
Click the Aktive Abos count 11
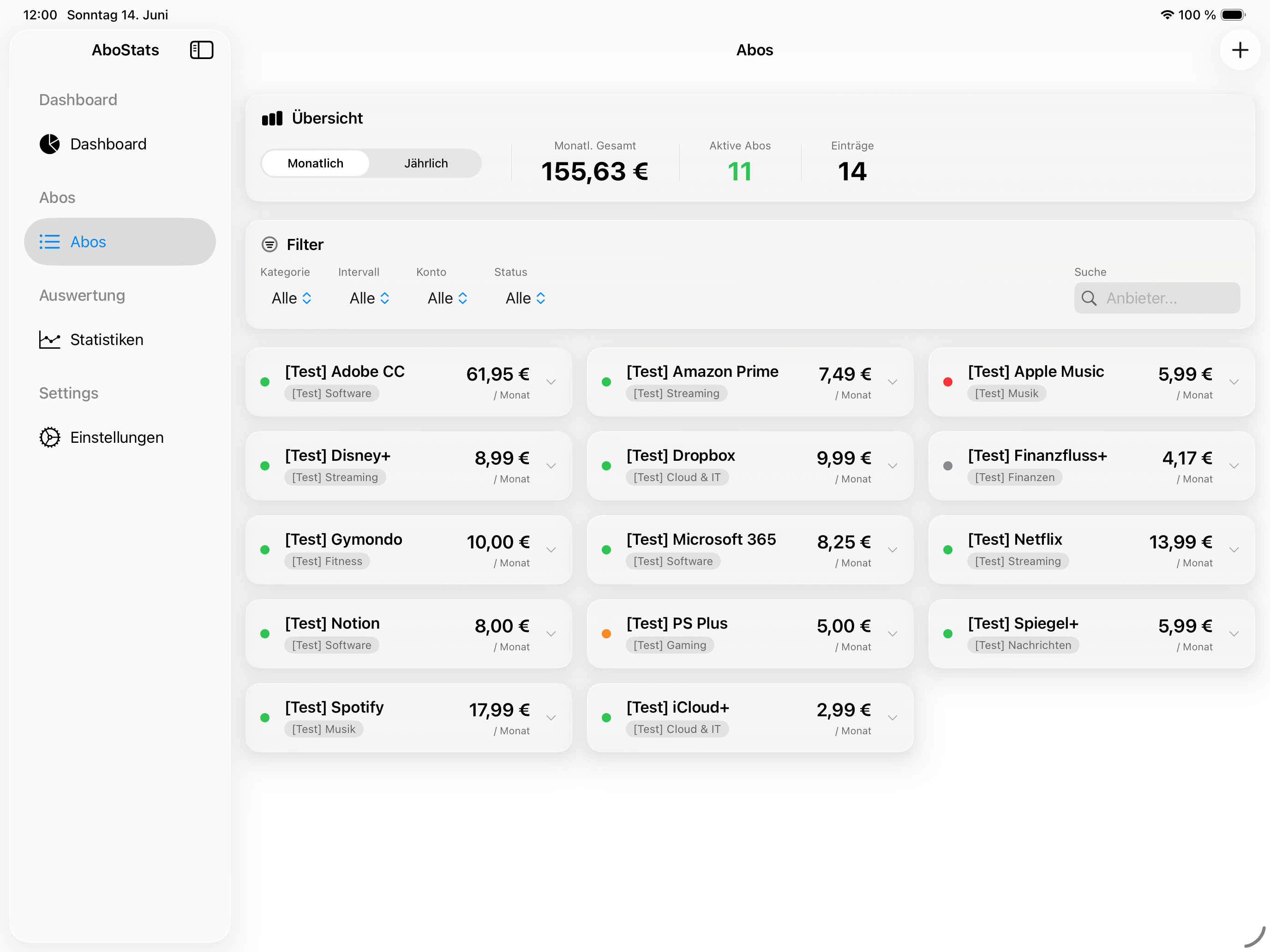(x=739, y=172)
